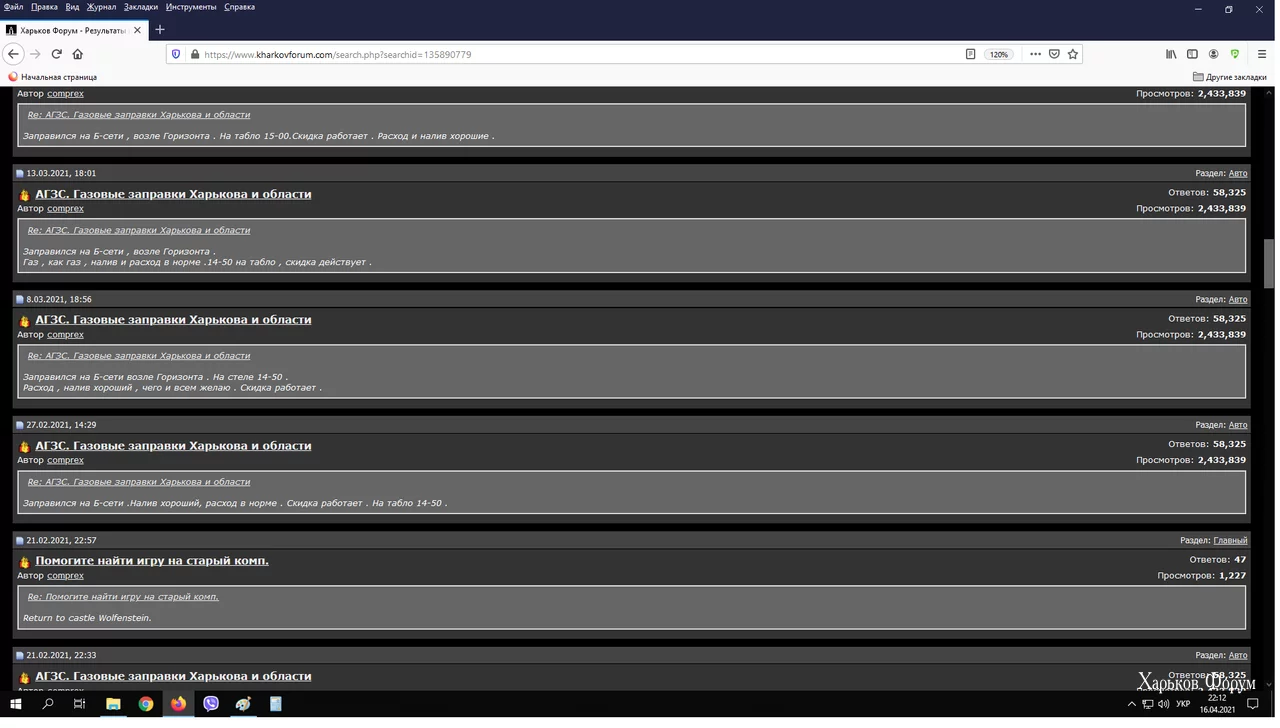Viewport: 1280px width, 728px height.
Task: Open the Журнал menu
Action: [101, 7]
